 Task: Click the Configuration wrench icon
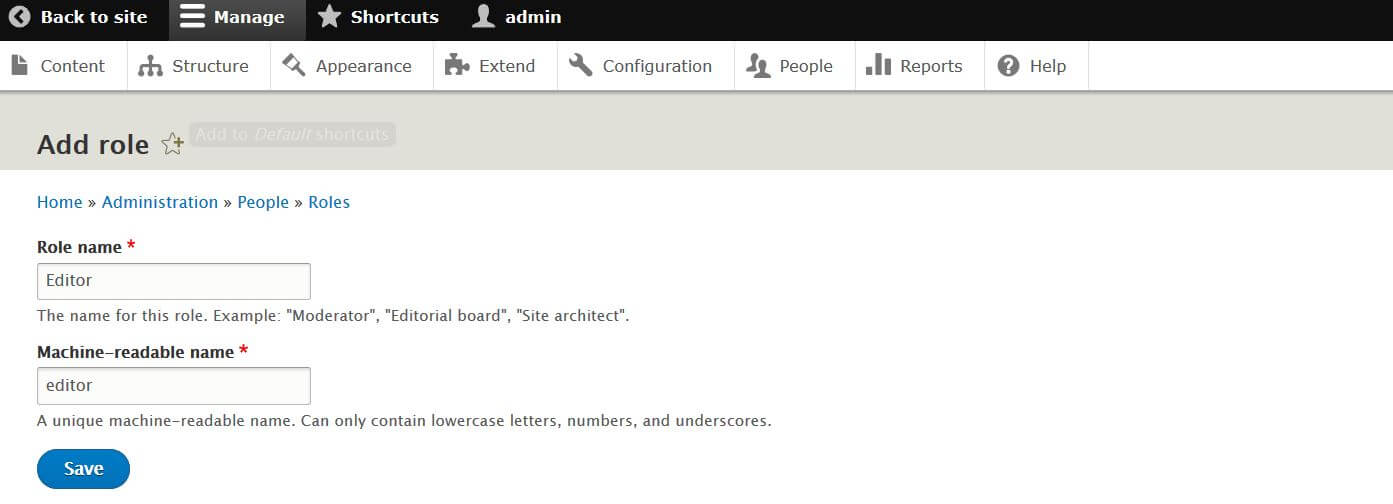pyautogui.click(x=581, y=65)
